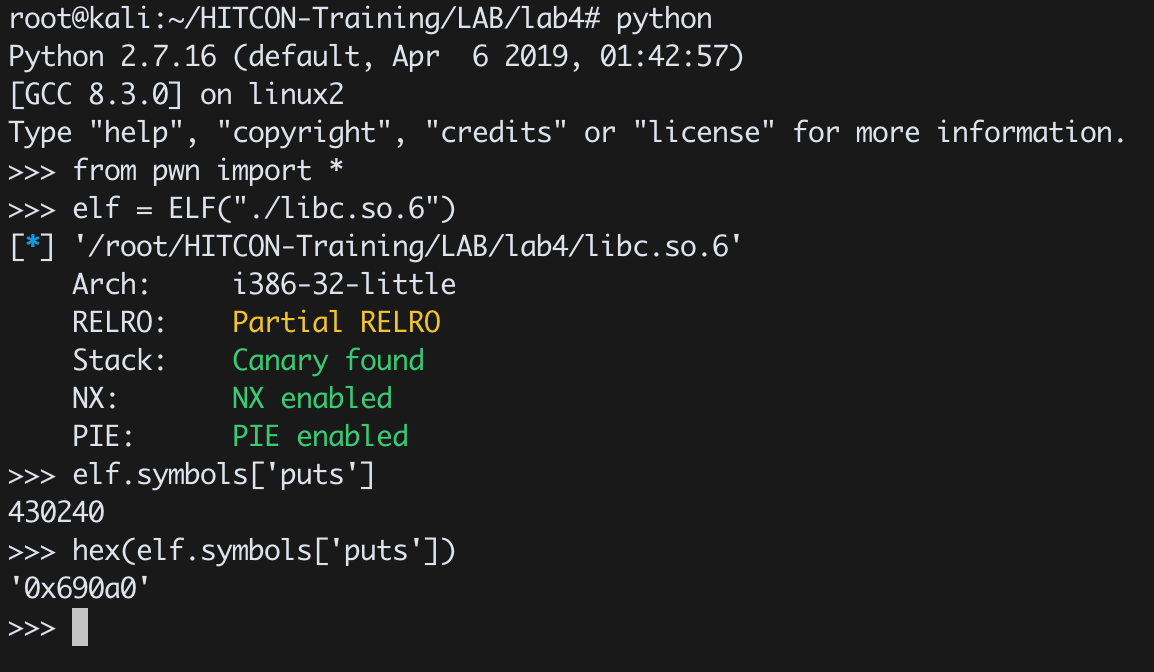The image size is (1154, 672).
Task: Click the 'Partial RELRO' yellow text
Action: [x=336, y=322]
